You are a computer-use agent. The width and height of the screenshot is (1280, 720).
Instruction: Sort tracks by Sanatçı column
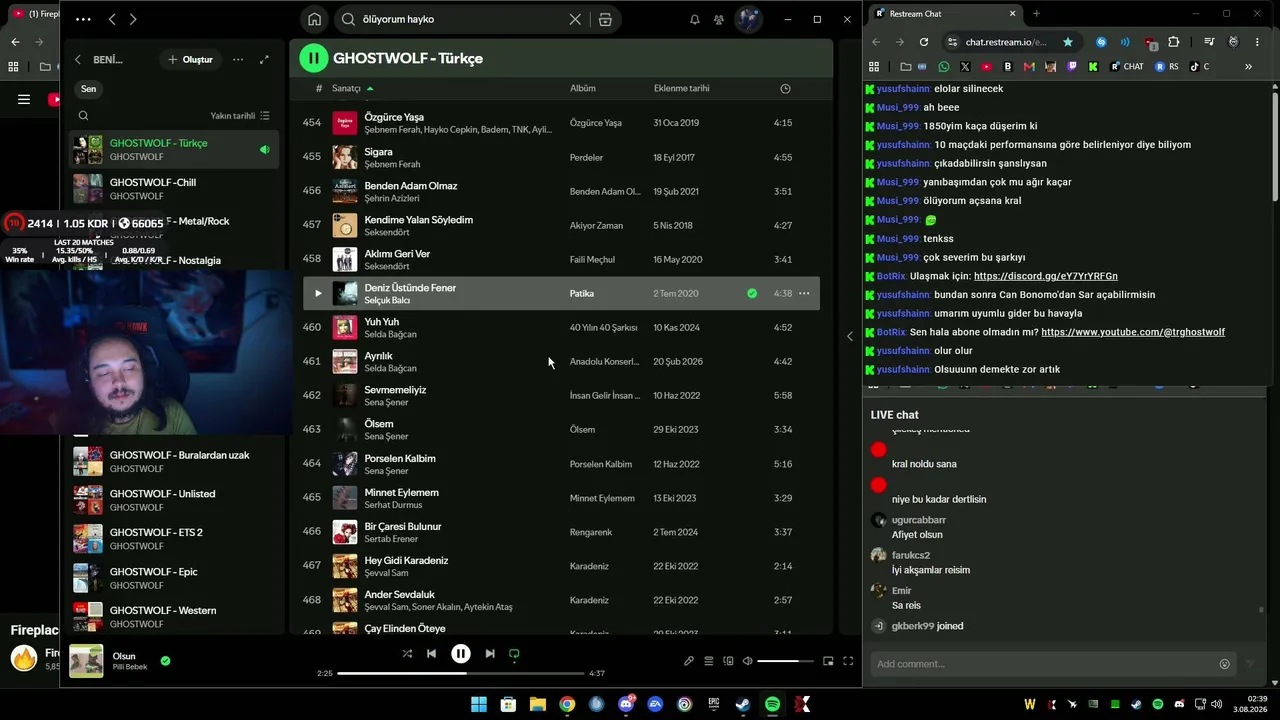[x=346, y=88]
